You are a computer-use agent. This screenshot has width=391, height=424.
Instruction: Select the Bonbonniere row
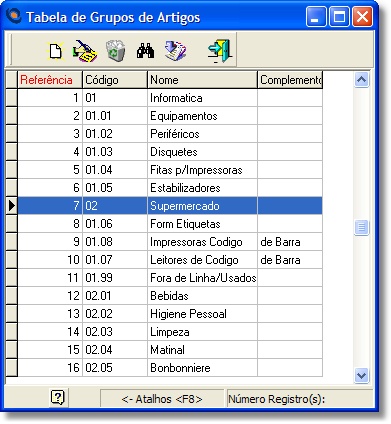pyautogui.click(x=170, y=368)
